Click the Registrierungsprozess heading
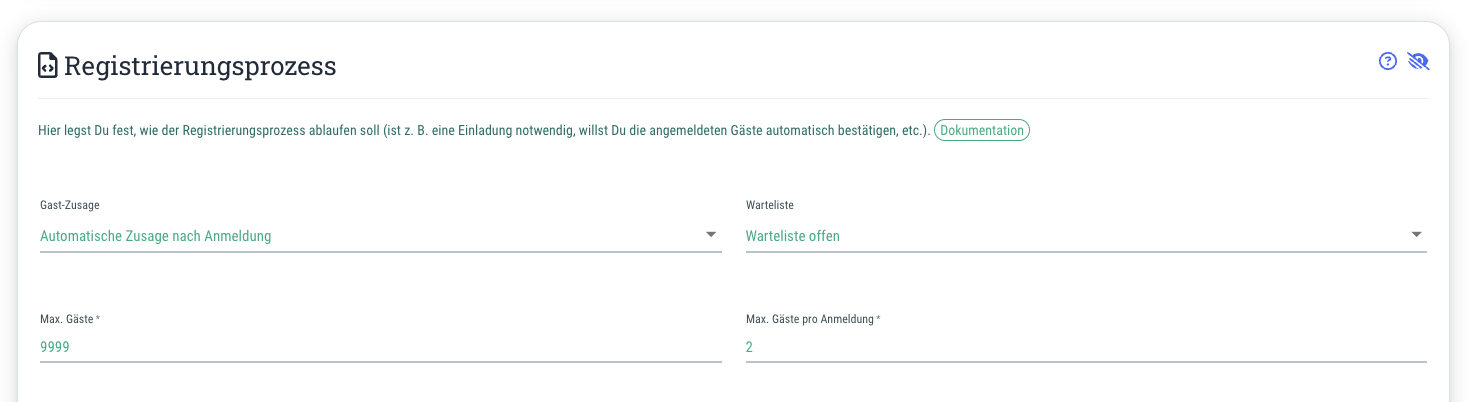The image size is (1469, 402). (200, 67)
